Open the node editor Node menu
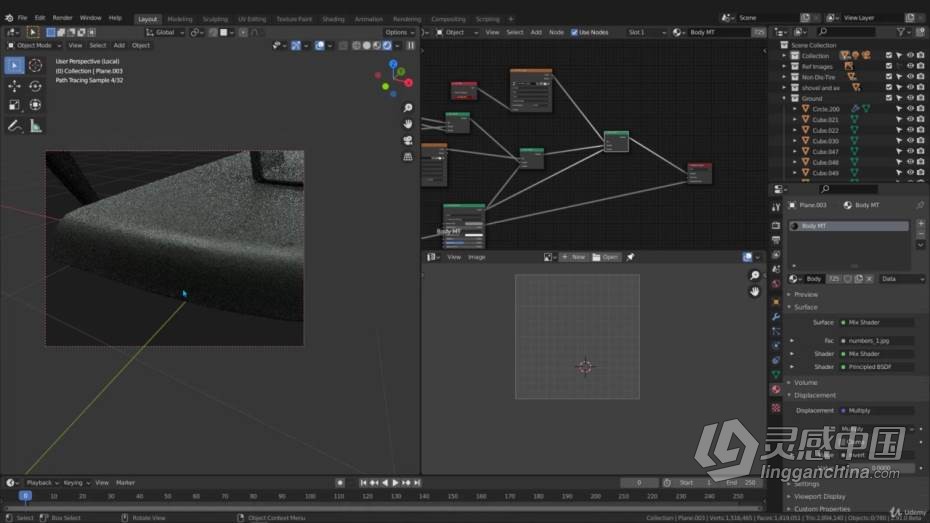The width and height of the screenshot is (930, 523). click(556, 32)
